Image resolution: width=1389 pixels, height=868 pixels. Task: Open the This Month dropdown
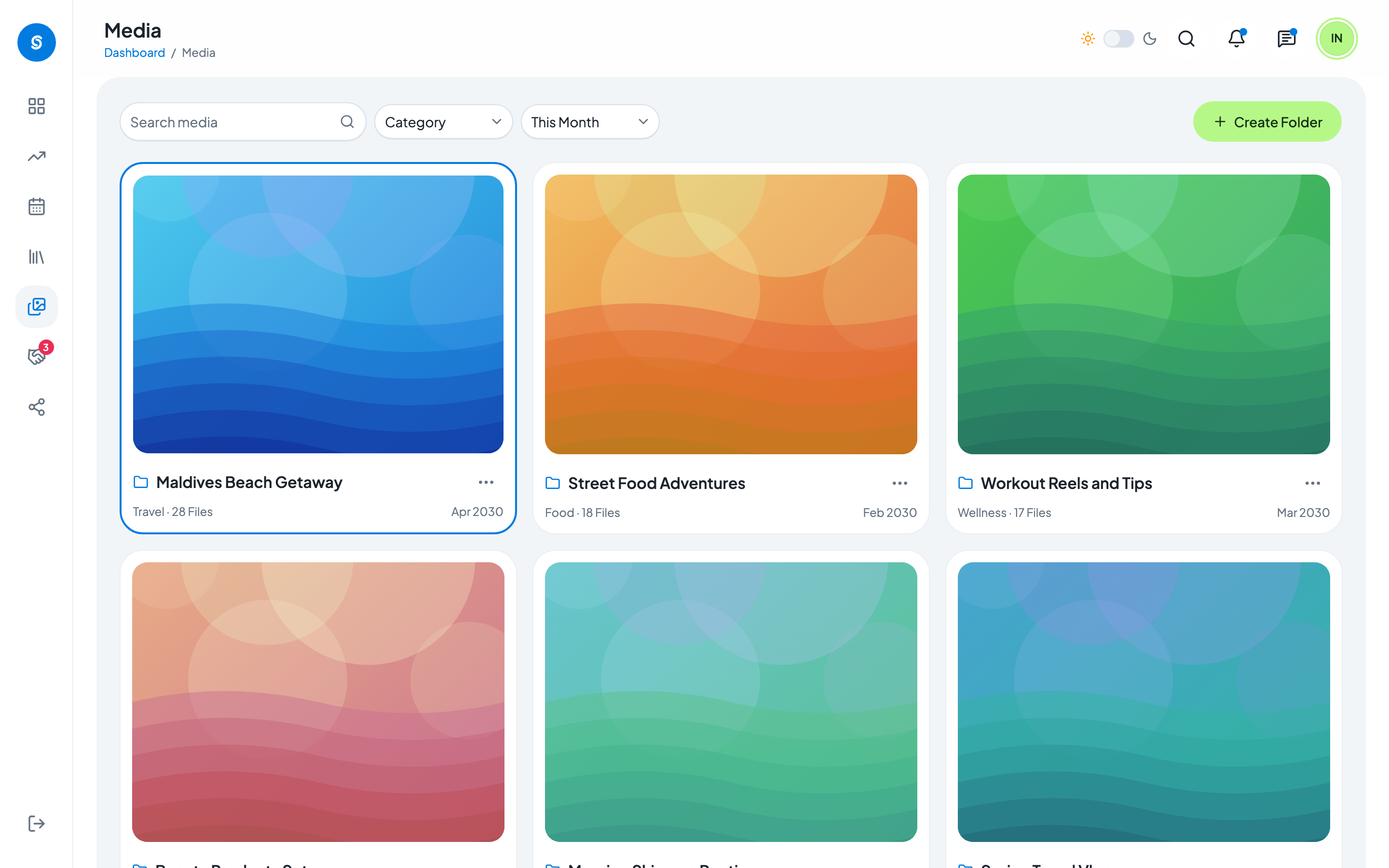(589, 122)
